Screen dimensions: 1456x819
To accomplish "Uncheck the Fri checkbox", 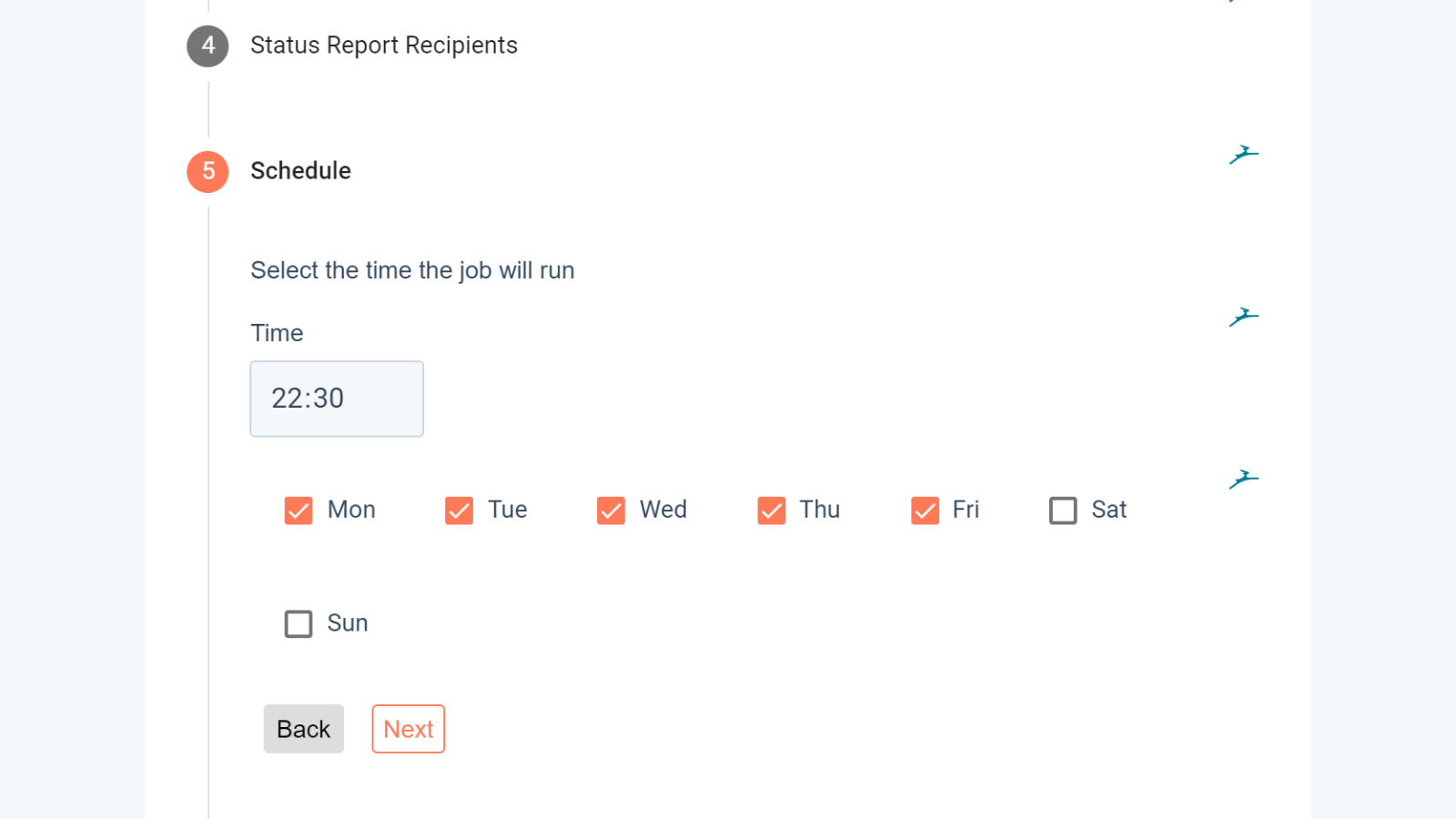I will [925, 511].
